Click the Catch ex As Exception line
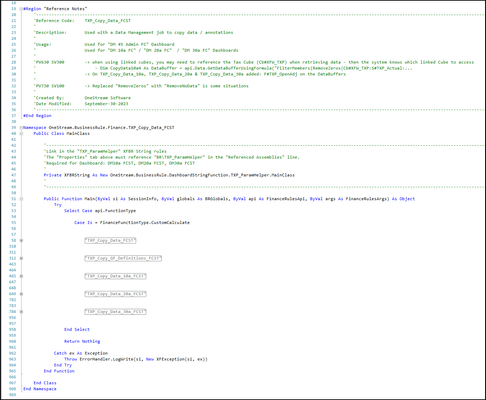The height and width of the screenshot is (400, 486). click(81, 353)
